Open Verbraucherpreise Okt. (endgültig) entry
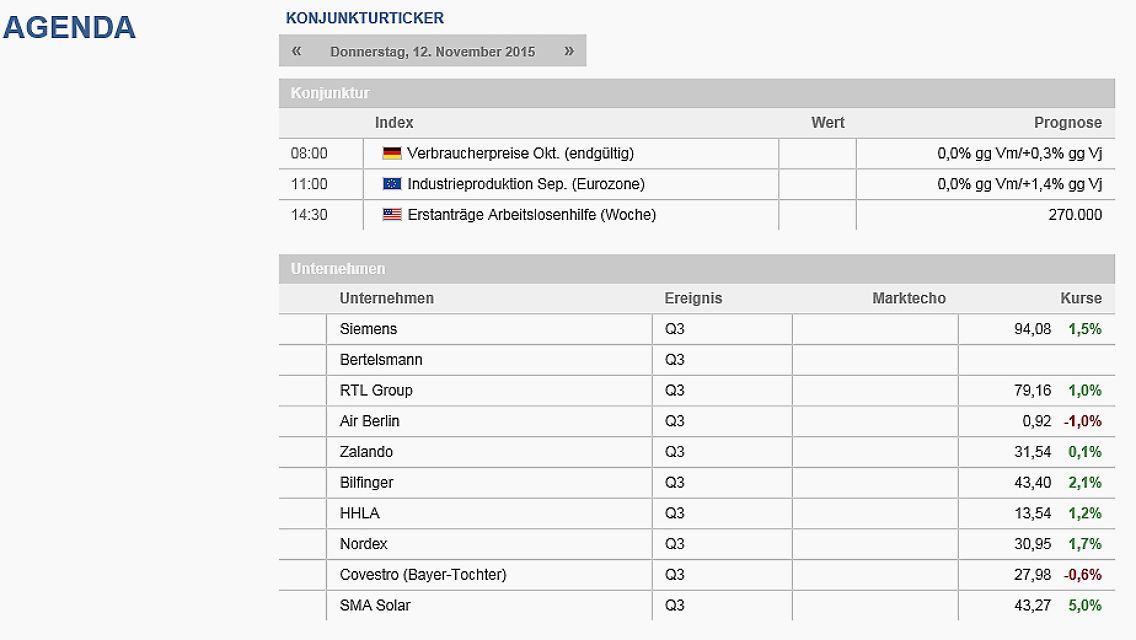This screenshot has height=640, width=1136. click(520, 153)
